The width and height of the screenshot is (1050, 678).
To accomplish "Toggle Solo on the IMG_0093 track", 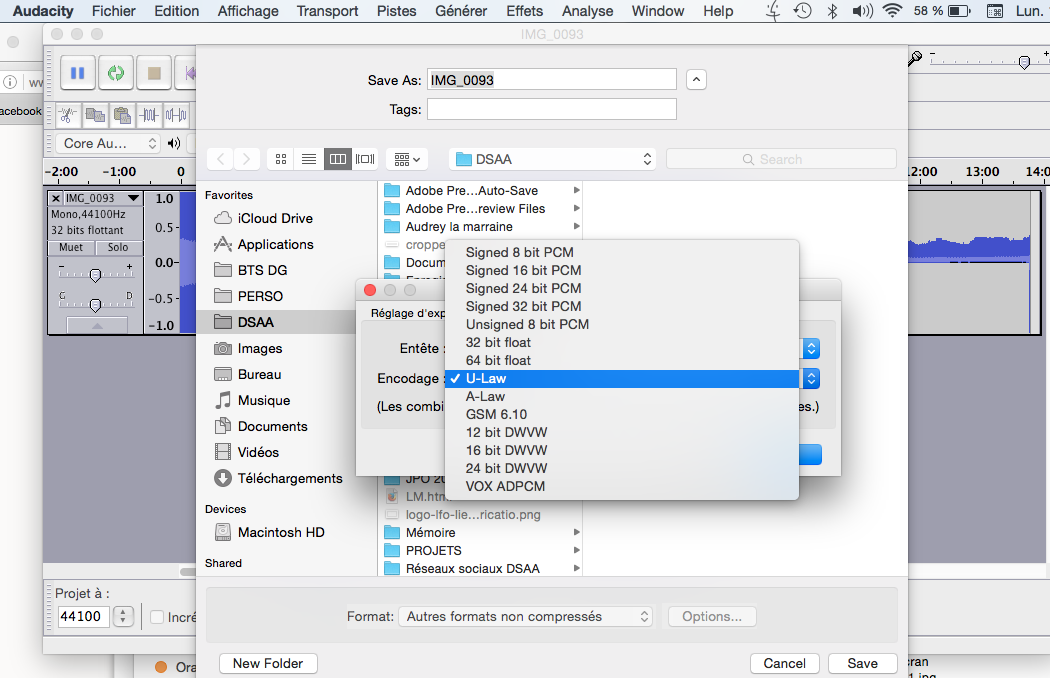I will [x=118, y=247].
